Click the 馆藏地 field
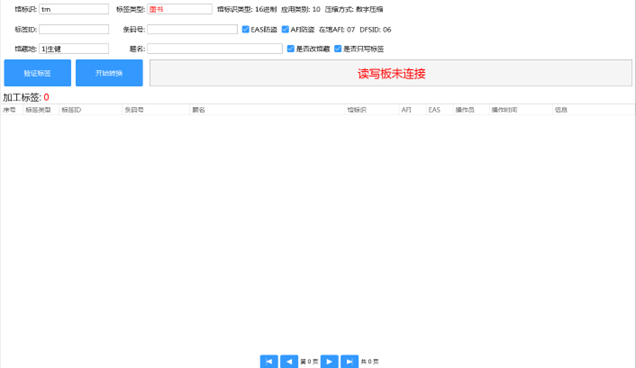The image size is (636, 368). coord(74,49)
